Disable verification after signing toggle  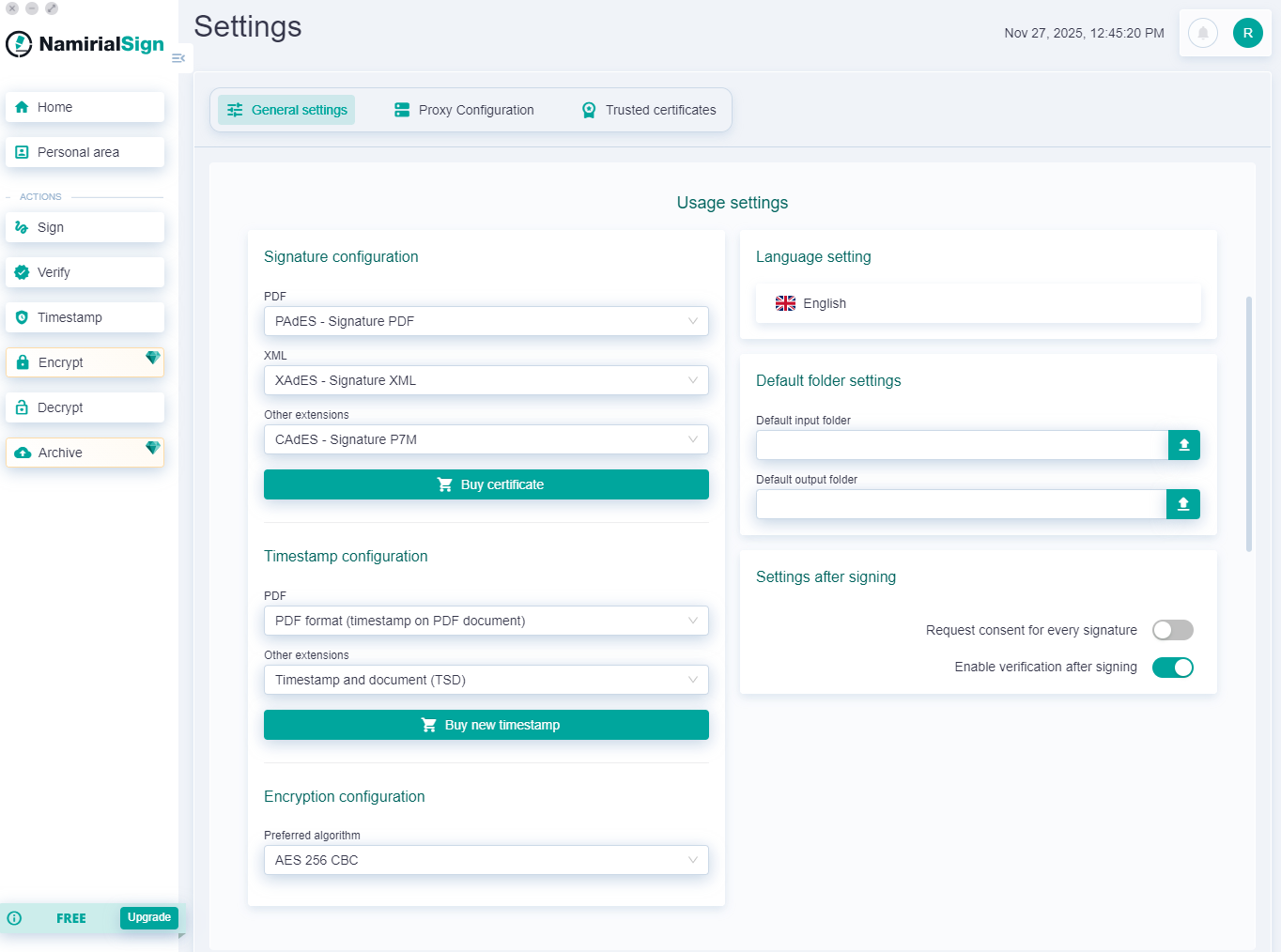tap(1172, 668)
